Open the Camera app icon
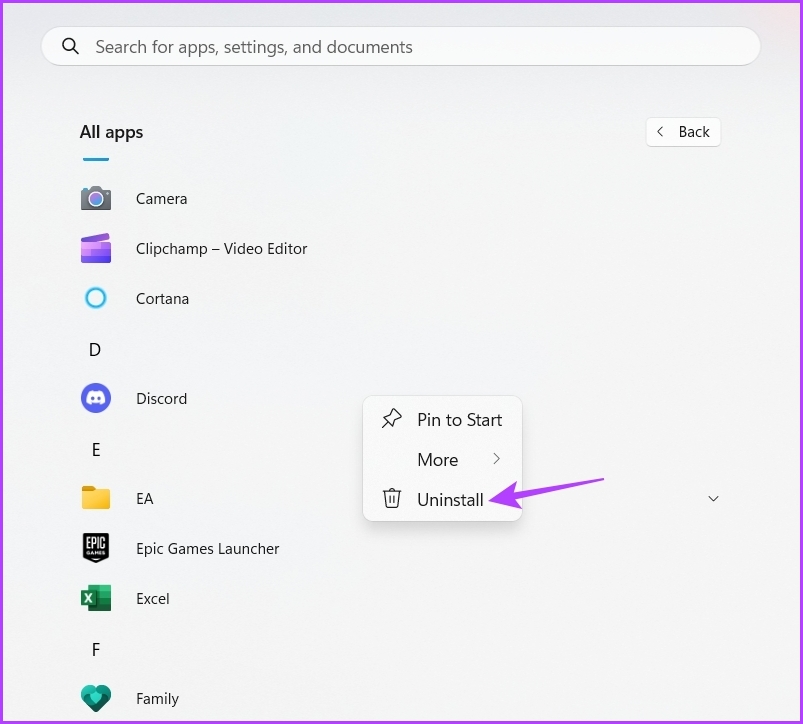Image resolution: width=803 pixels, height=724 pixels. (96, 198)
